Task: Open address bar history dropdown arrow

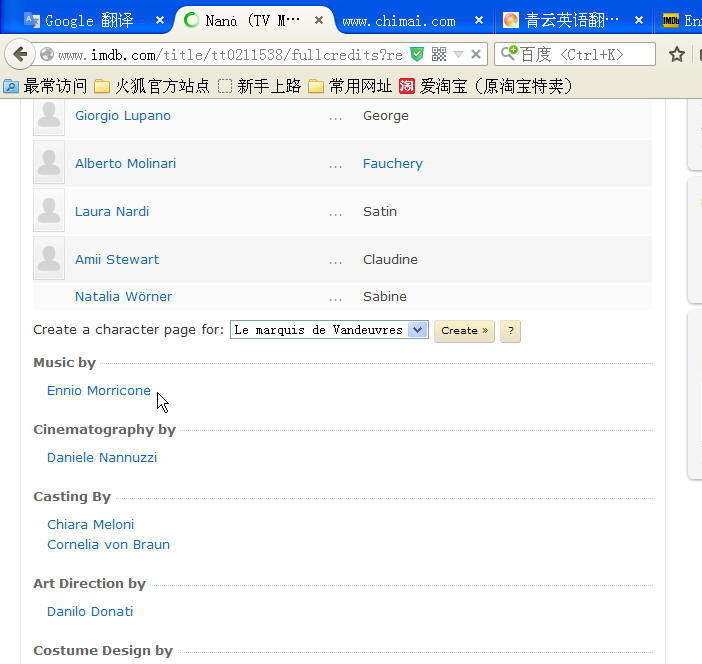Action: (458, 55)
